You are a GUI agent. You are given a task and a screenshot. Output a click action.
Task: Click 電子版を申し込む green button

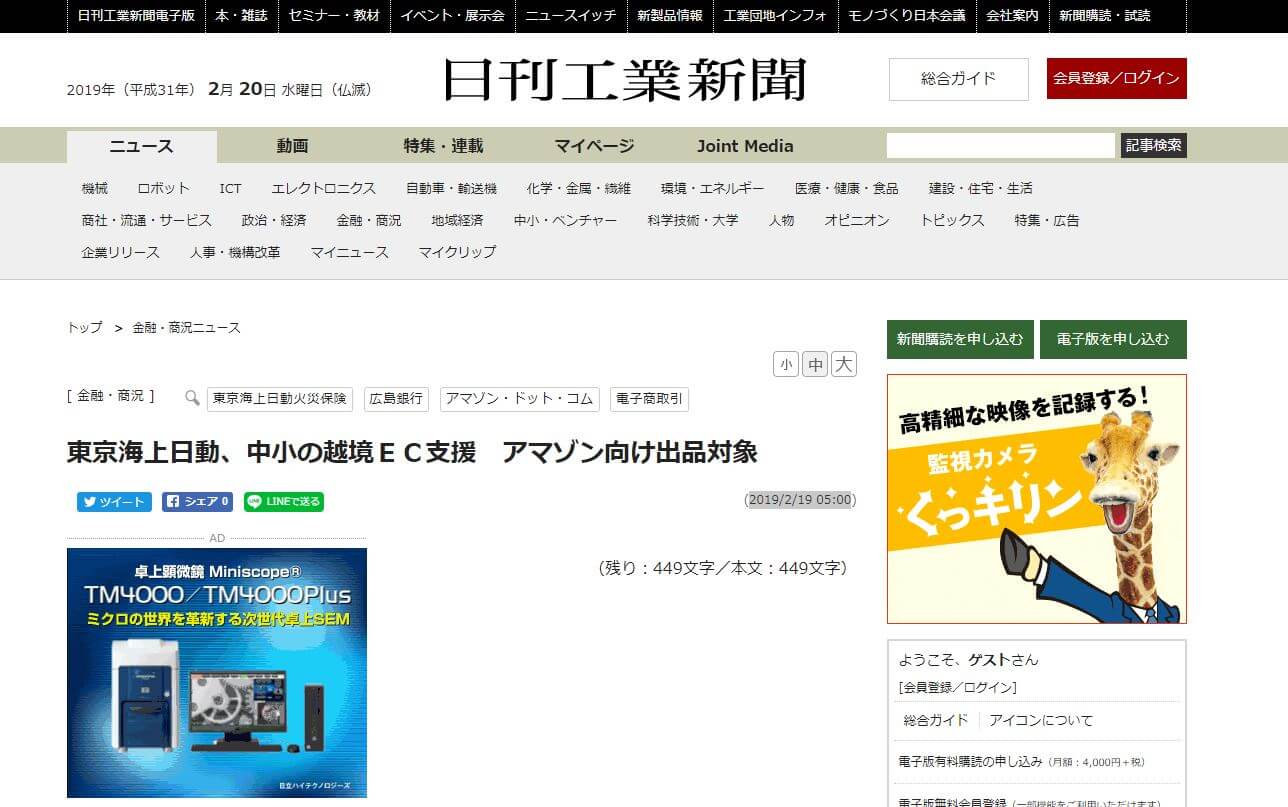pos(1113,339)
